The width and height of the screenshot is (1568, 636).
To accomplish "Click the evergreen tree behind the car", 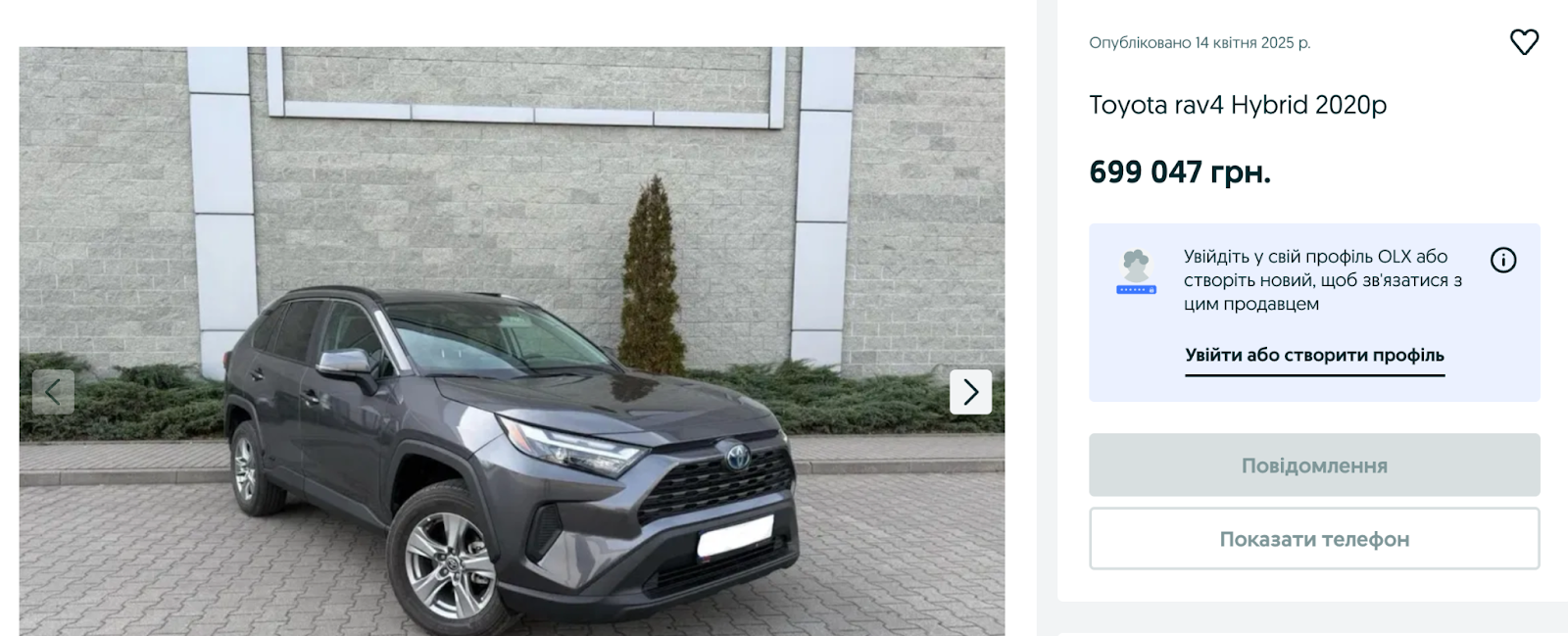I will (x=651, y=278).
